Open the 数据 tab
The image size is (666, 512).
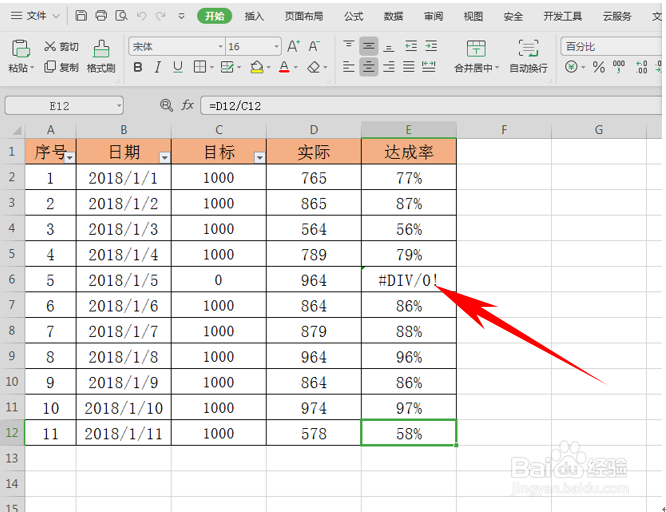[x=393, y=16]
